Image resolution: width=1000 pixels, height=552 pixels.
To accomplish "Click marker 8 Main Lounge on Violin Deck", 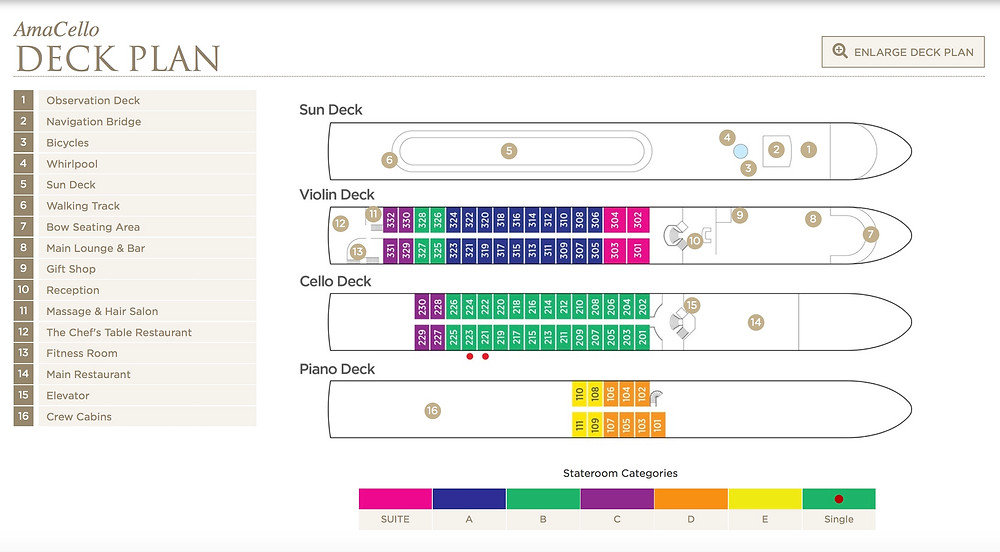I will tap(812, 219).
